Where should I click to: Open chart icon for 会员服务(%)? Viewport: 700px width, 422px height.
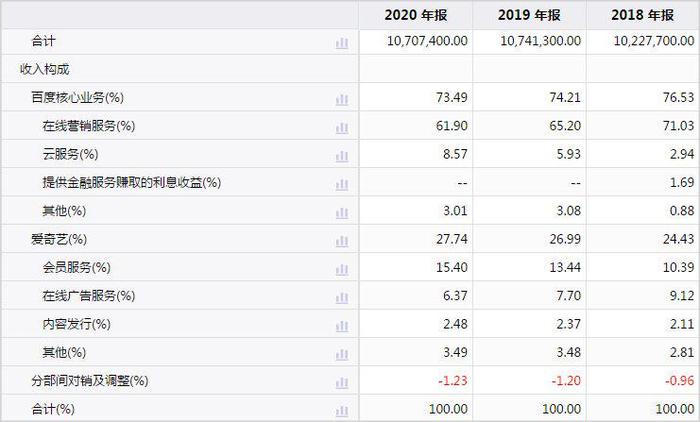click(342, 269)
